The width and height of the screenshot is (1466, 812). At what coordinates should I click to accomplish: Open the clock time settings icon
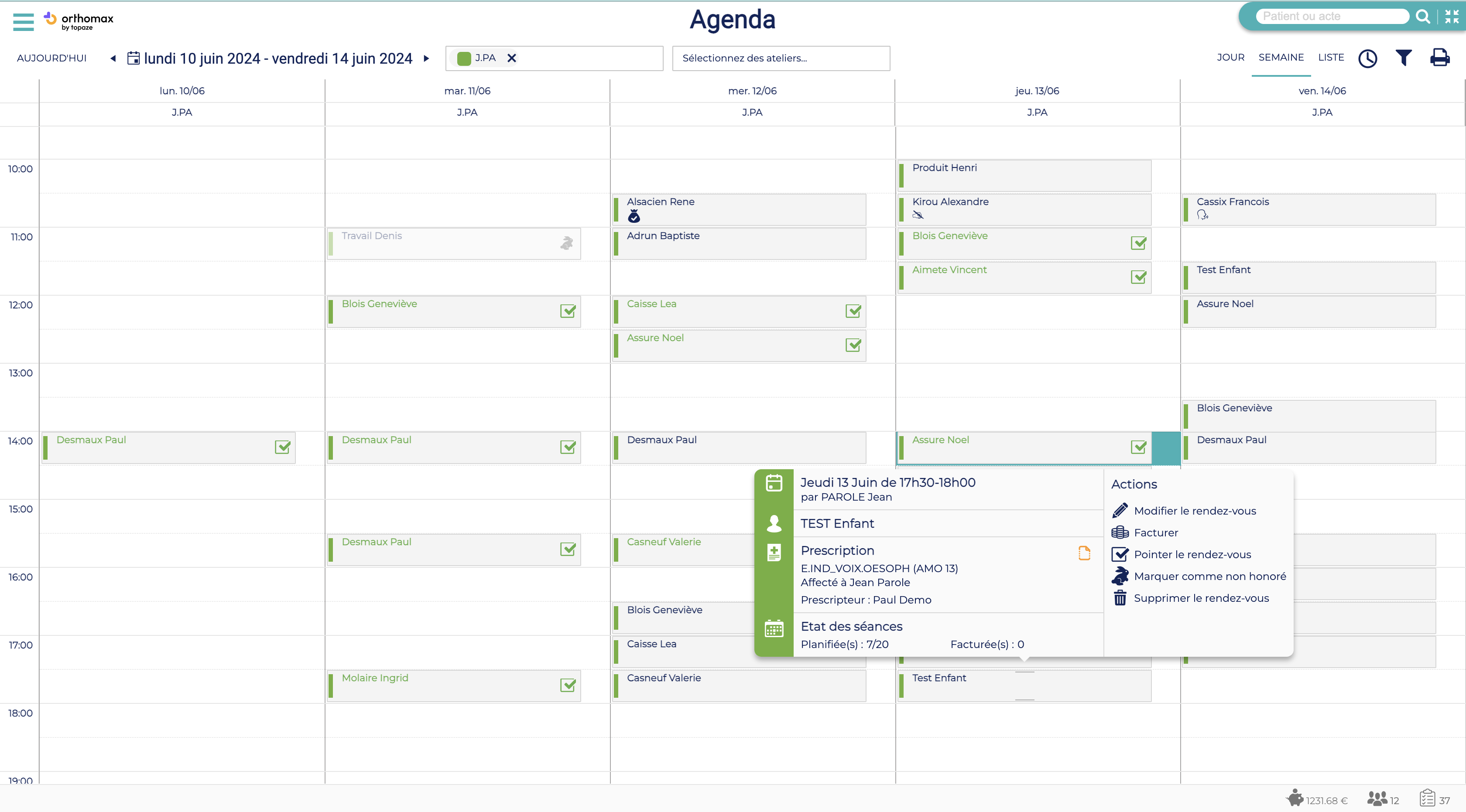tap(1367, 58)
